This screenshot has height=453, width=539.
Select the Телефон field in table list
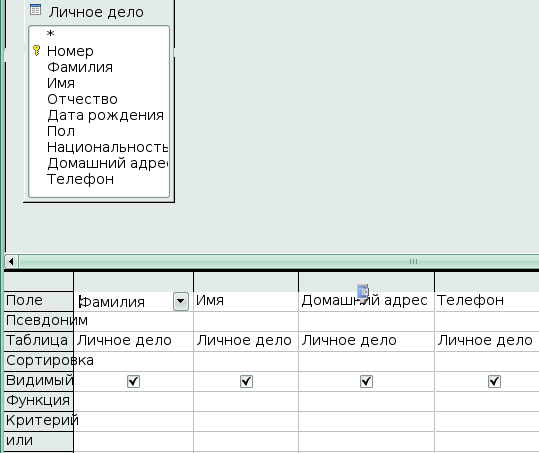[80, 179]
